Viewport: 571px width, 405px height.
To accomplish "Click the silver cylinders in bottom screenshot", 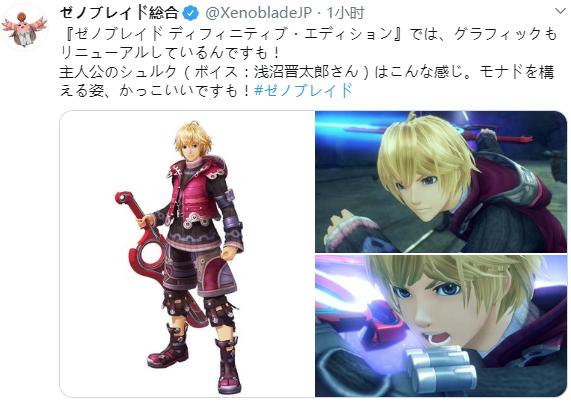I will (x=439, y=369).
